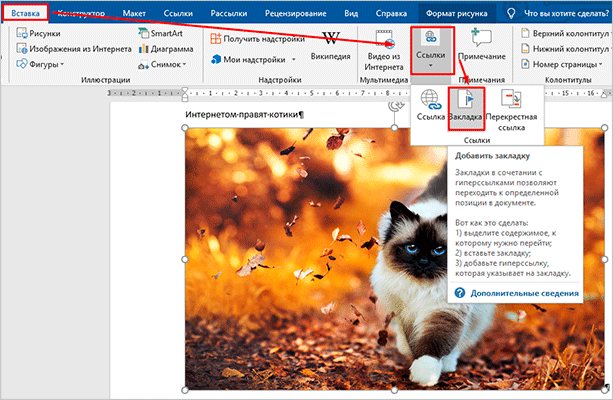Open the Справка tab

391,13
